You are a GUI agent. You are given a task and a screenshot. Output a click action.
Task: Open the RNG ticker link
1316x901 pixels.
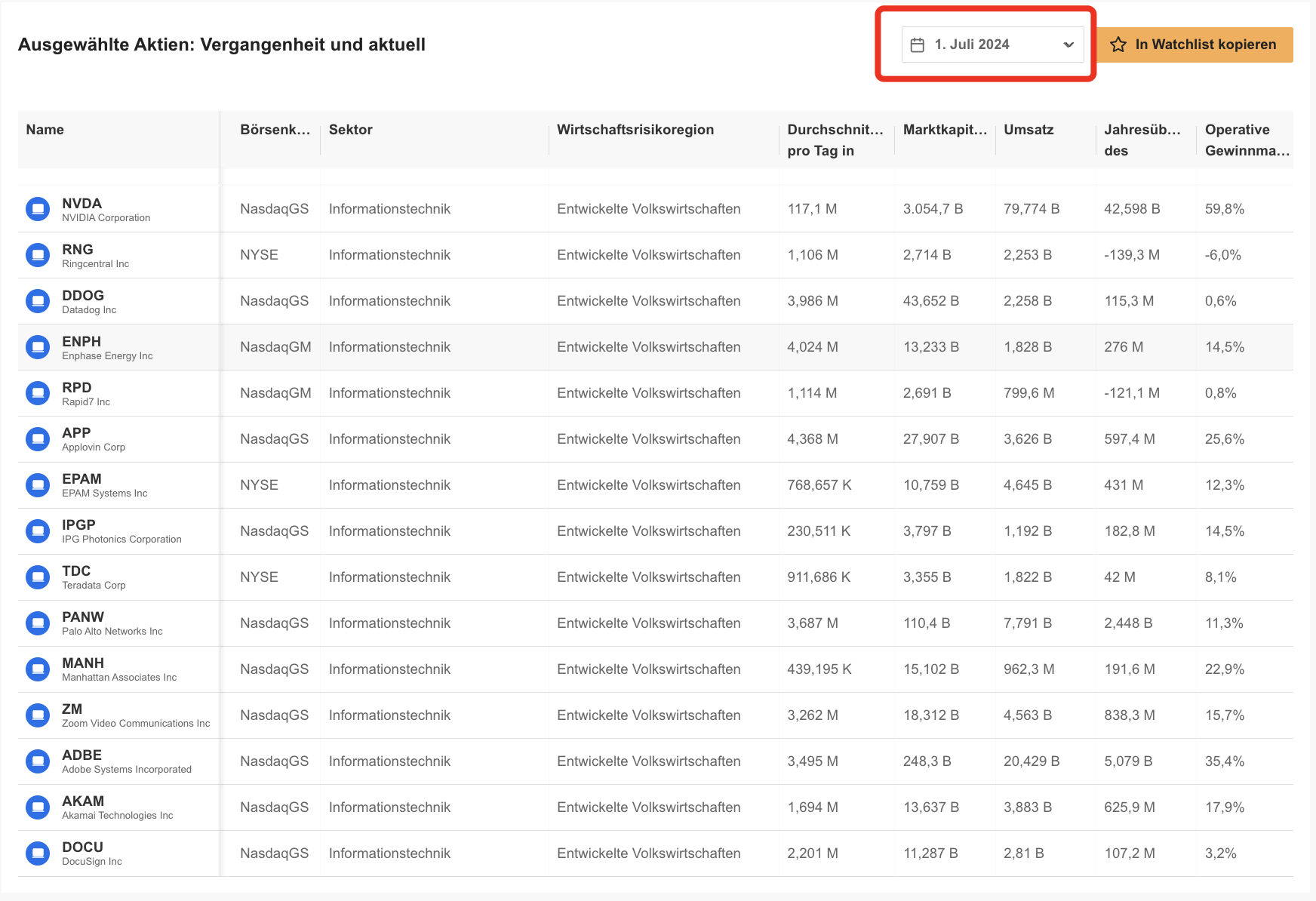click(78, 250)
